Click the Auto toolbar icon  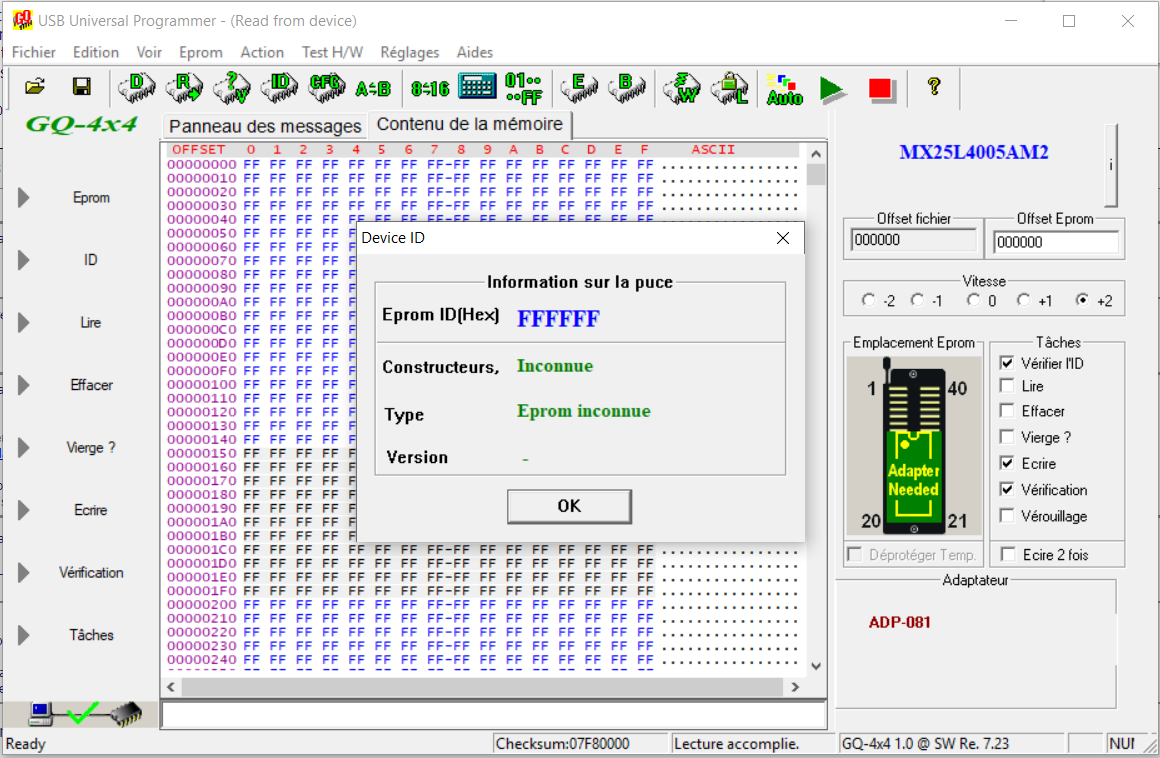pyautogui.click(x=784, y=89)
